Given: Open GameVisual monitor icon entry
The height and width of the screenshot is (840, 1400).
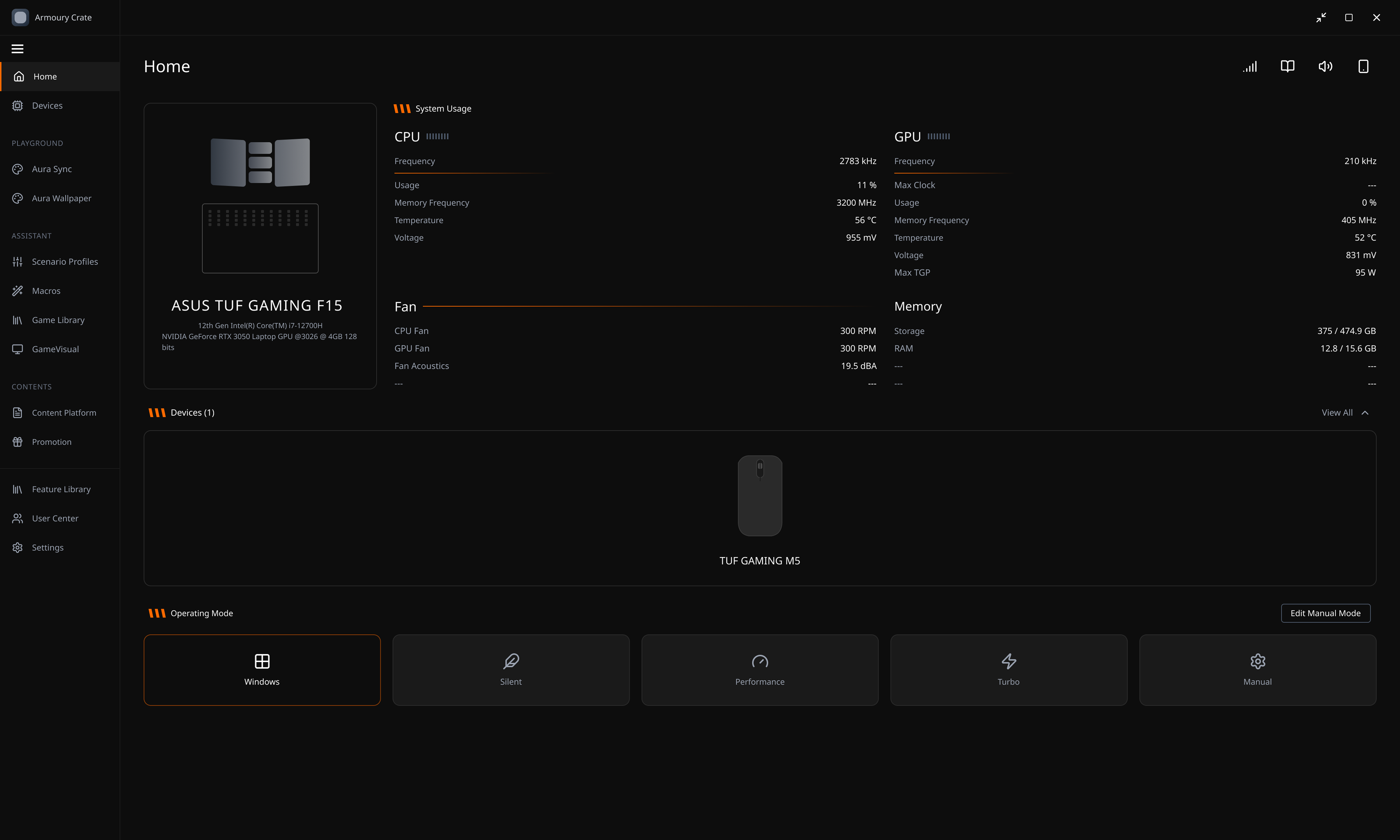Looking at the screenshot, I should click(x=55, y=349).
